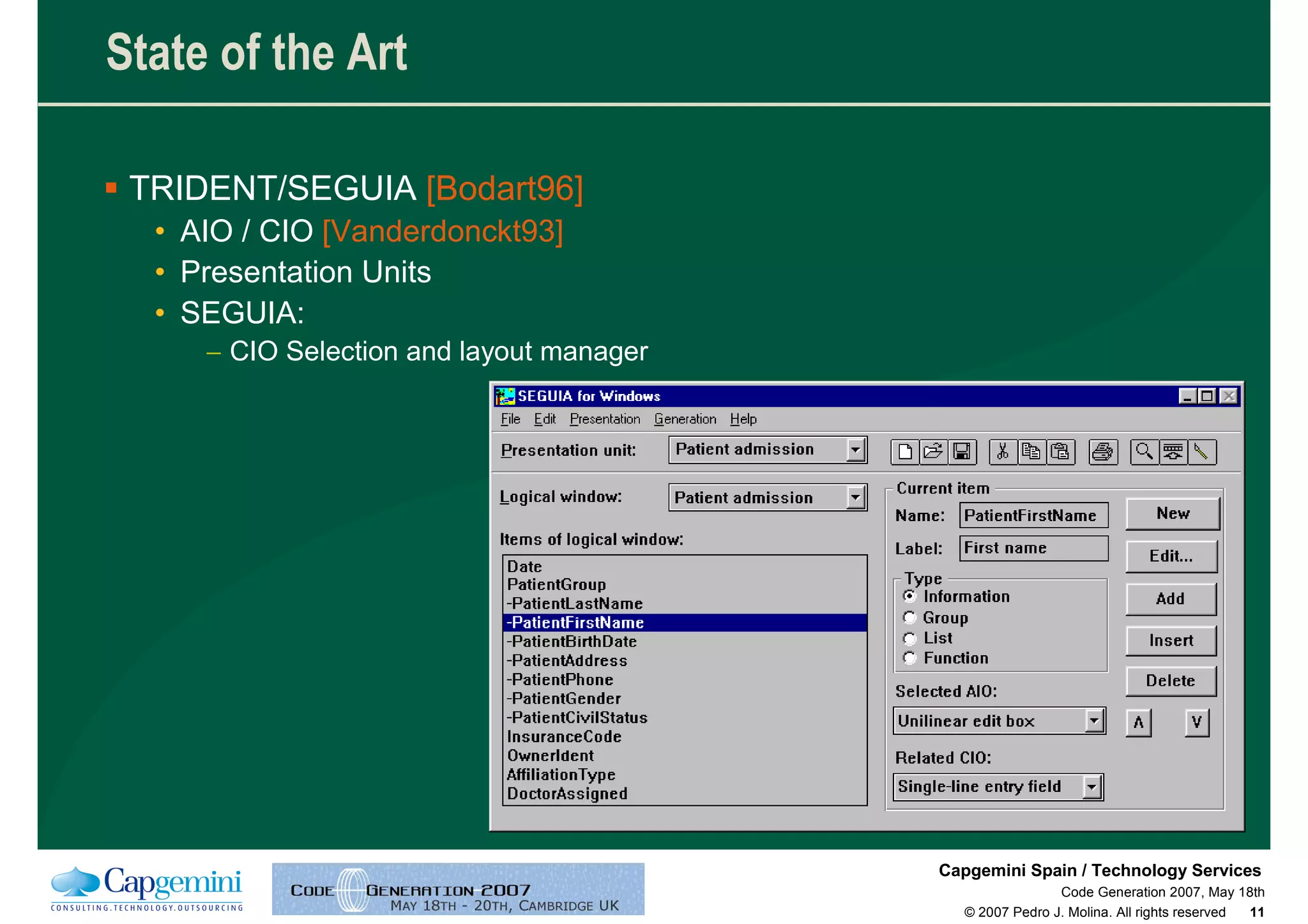Select highlighted -PatientFirstName list row
Image resolution: width=1308 pixels, height=924 pixels.
point(685,623)
